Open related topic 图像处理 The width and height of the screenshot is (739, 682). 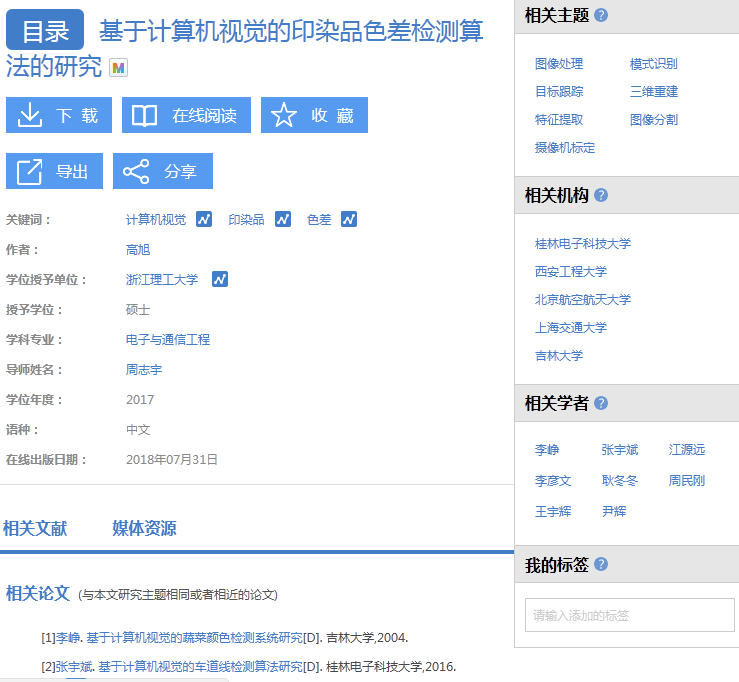tap(559, 64)
